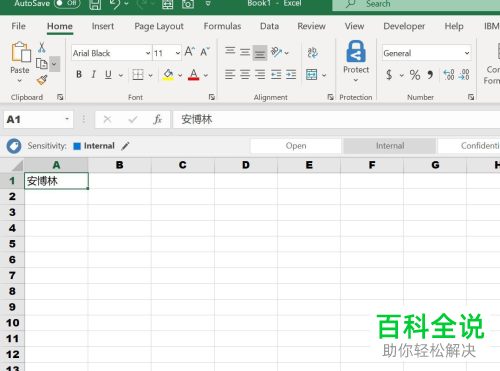Open the Arial Black font name dropdown
Viewport: 500px width, 371px height.
(x=148, y=53)
